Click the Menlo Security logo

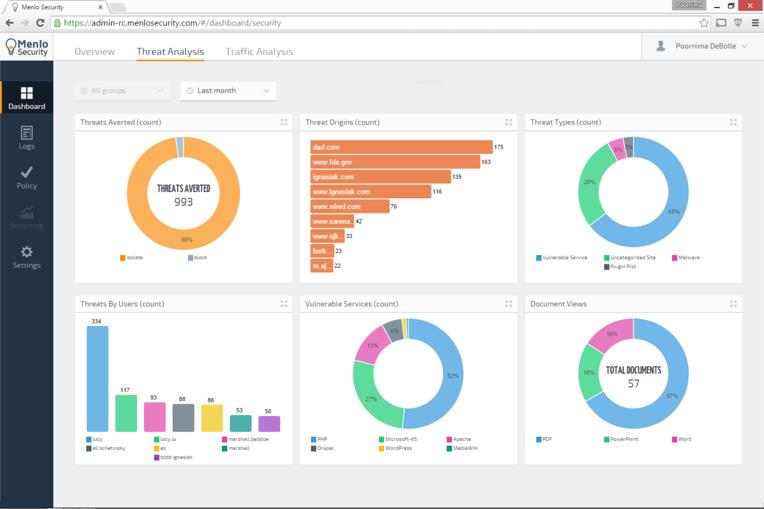tap(27, 47)
